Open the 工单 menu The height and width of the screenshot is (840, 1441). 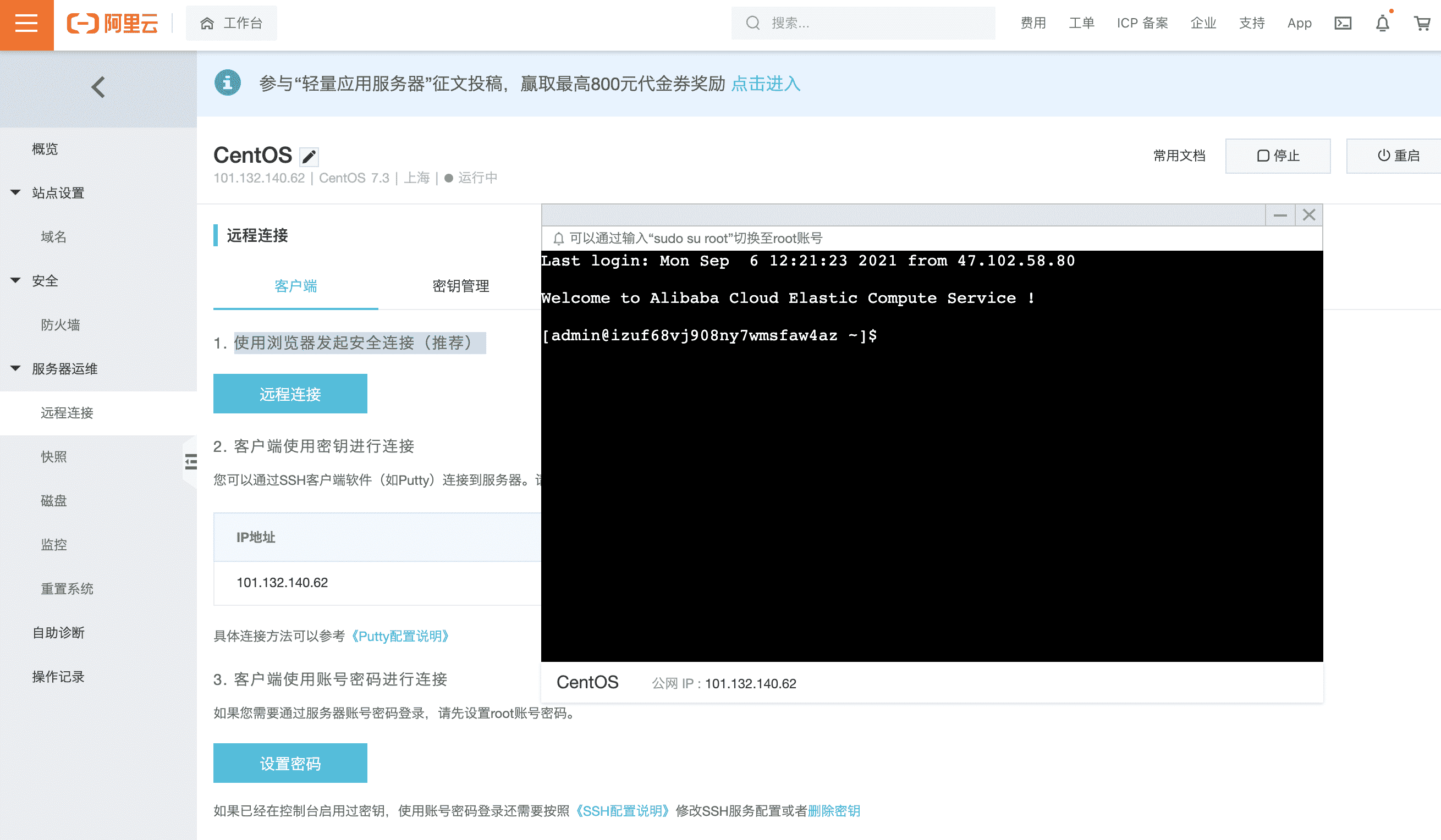click(1081, 24)
